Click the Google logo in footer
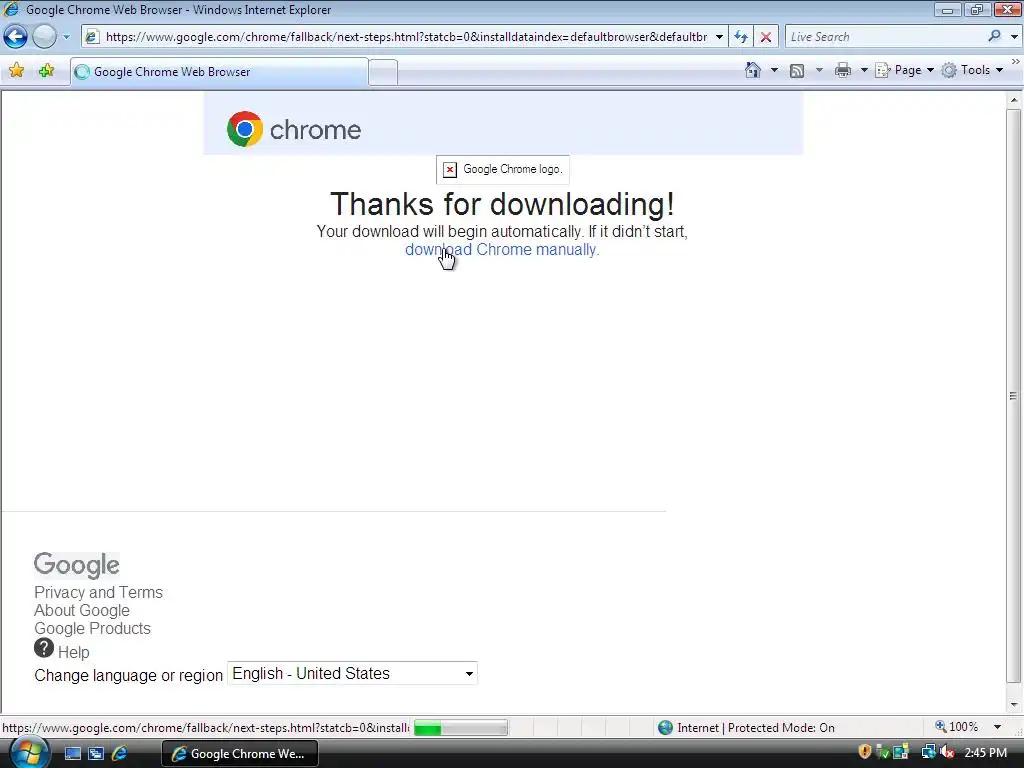The image size is (1024, 768). pyautogui.click(x=77, y=565)
